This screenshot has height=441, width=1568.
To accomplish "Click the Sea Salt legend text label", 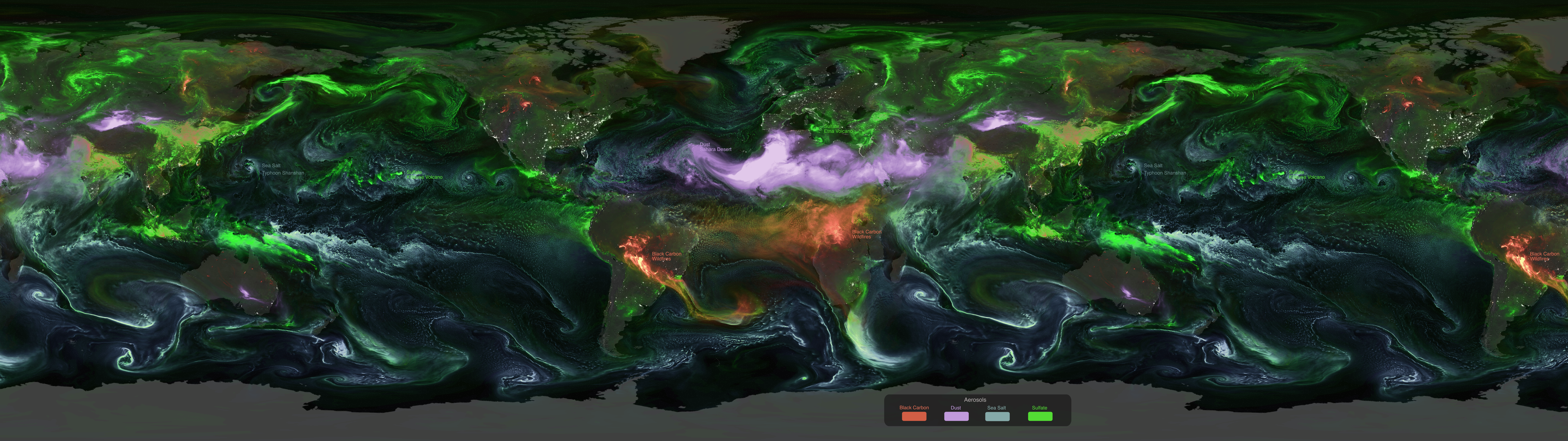I will (x=996, y=408).
